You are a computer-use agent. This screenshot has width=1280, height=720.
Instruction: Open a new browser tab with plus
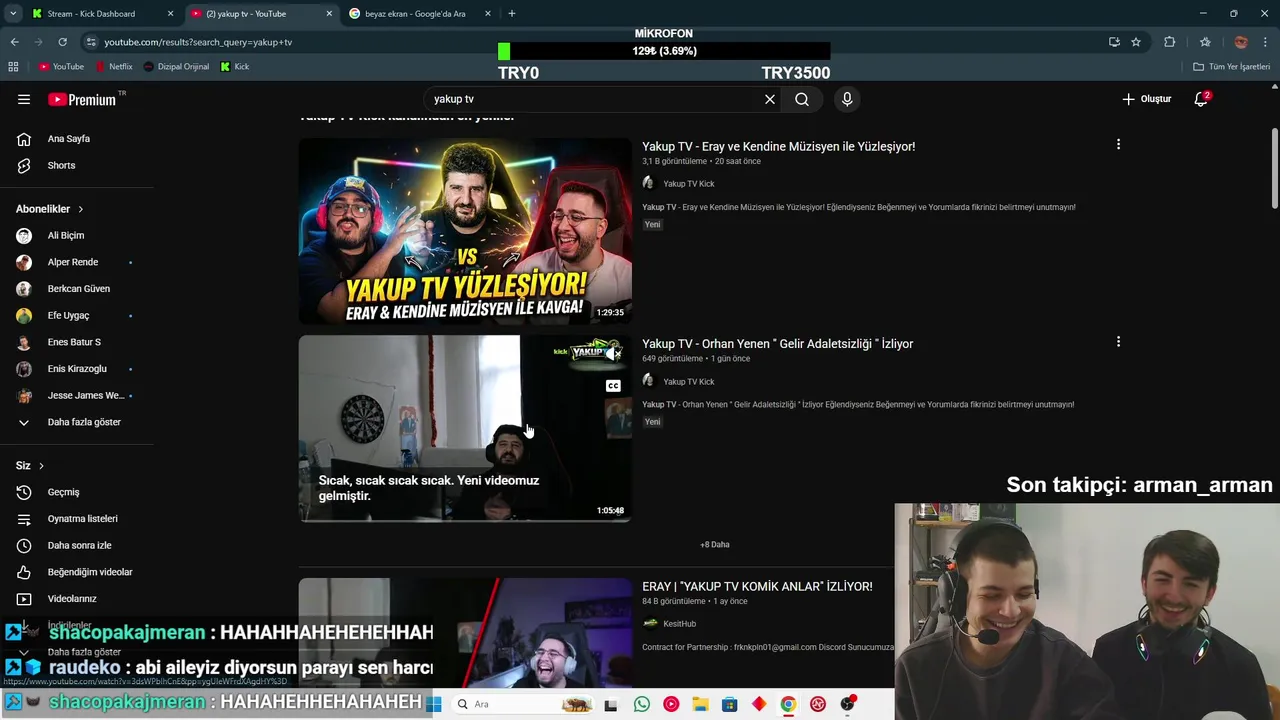512,13
